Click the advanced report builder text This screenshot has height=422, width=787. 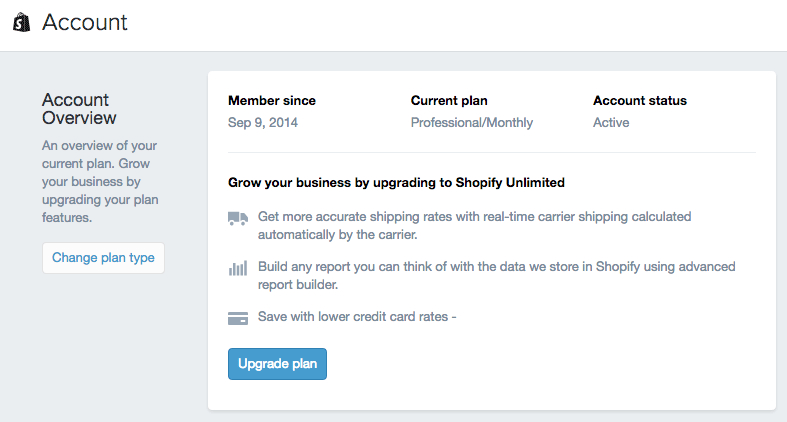click(496, 275)
